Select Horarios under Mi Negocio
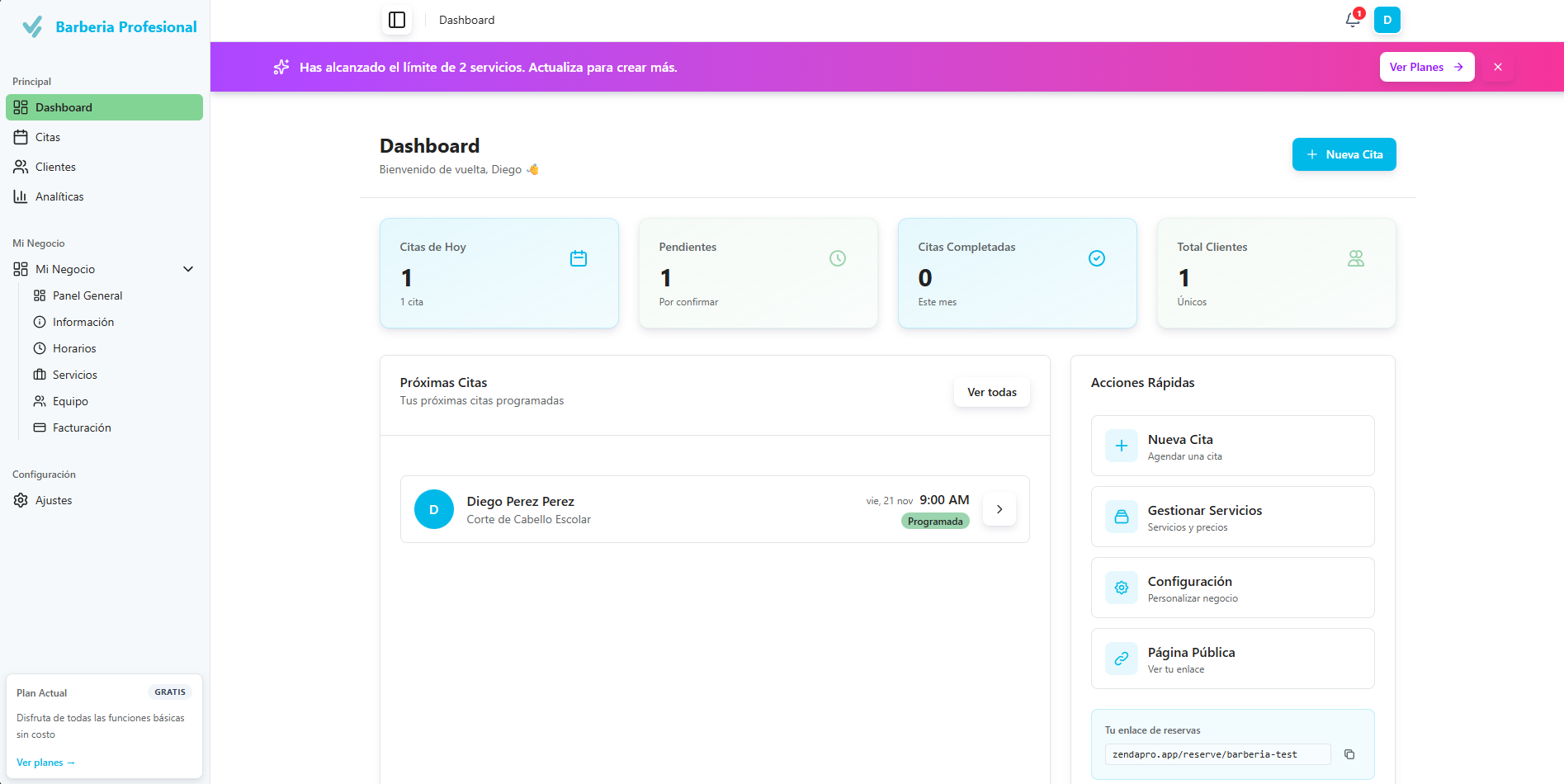1564x784 pixels. click(74, 348)
